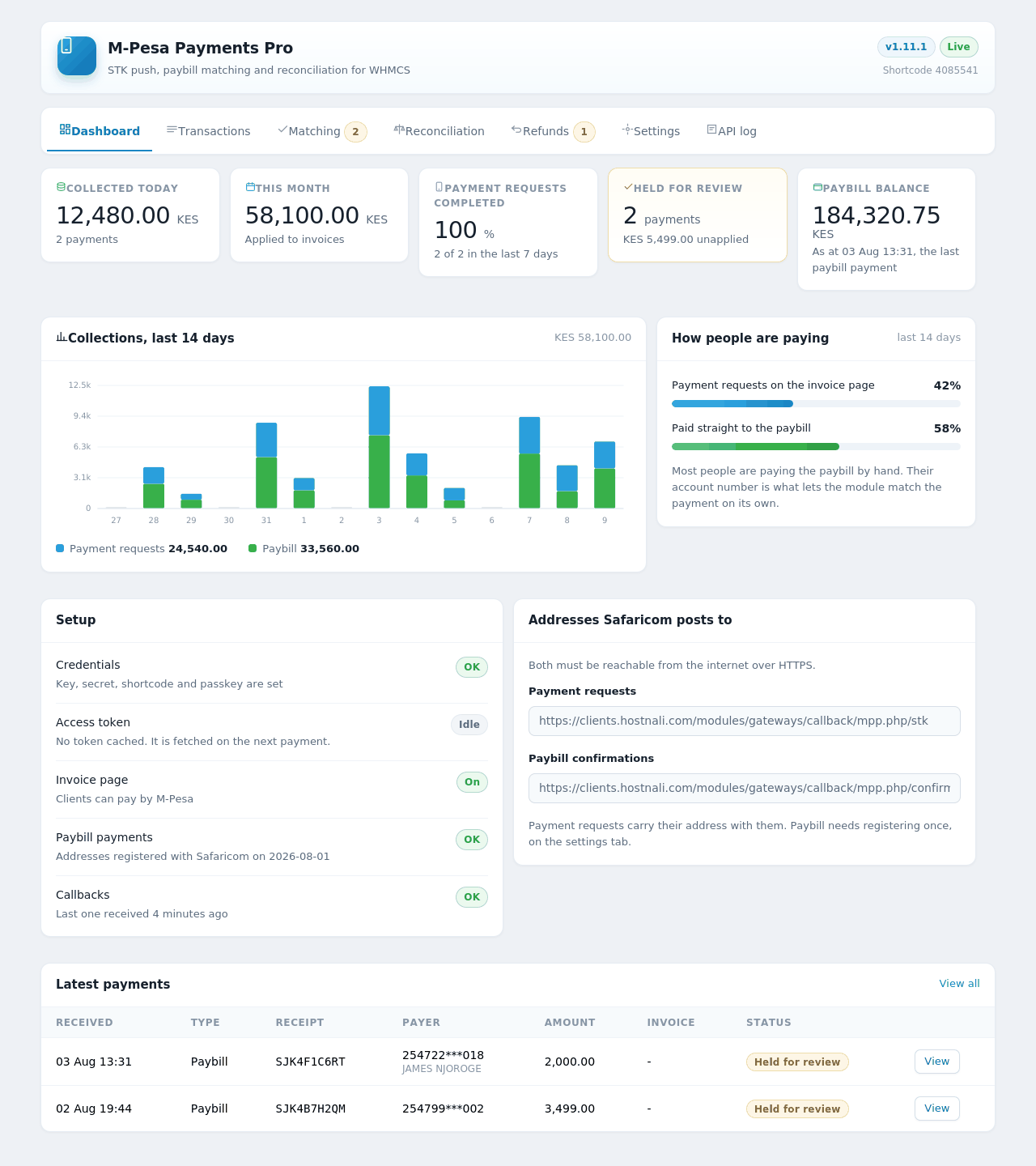Click the collections bar chart icon
This screenshot has width=1036, height=1166.
pyautogui.click(x=62, y=337)
